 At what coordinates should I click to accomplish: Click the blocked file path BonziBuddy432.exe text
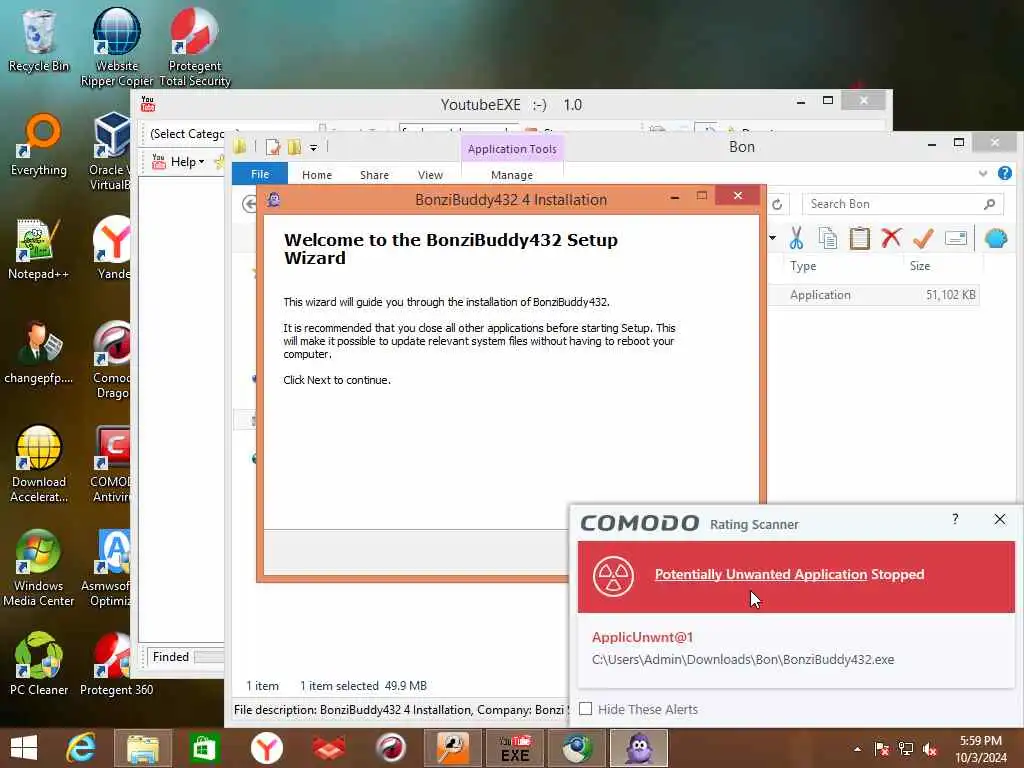[743, 660]
